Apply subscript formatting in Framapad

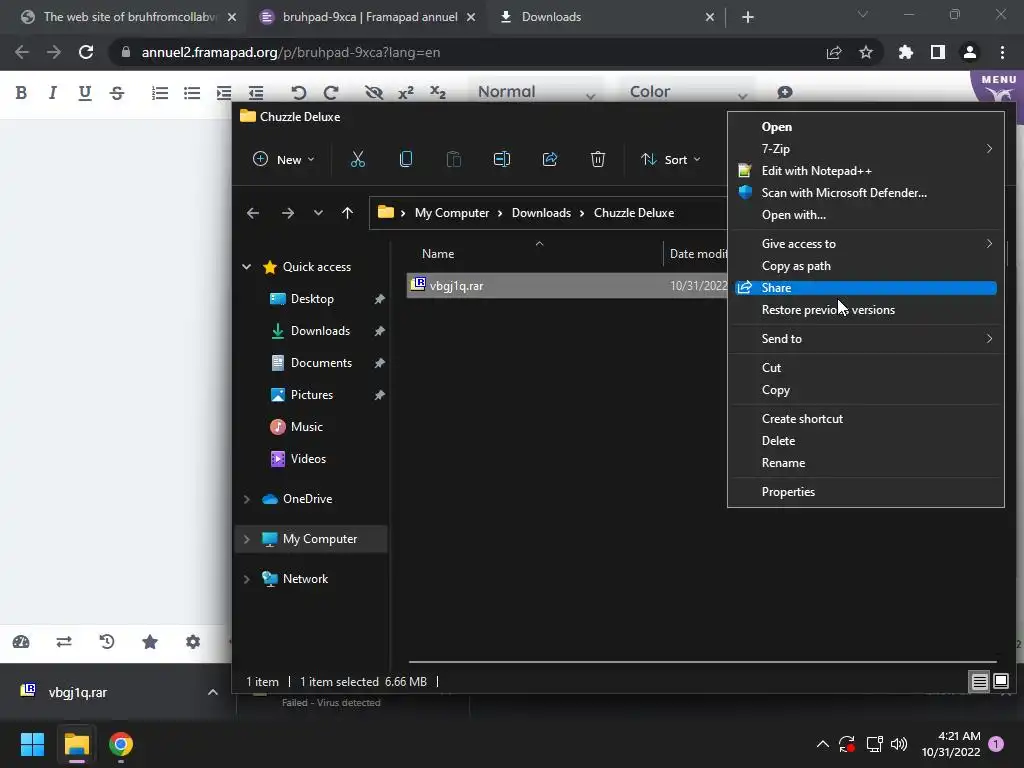click(x=438, y=93)
